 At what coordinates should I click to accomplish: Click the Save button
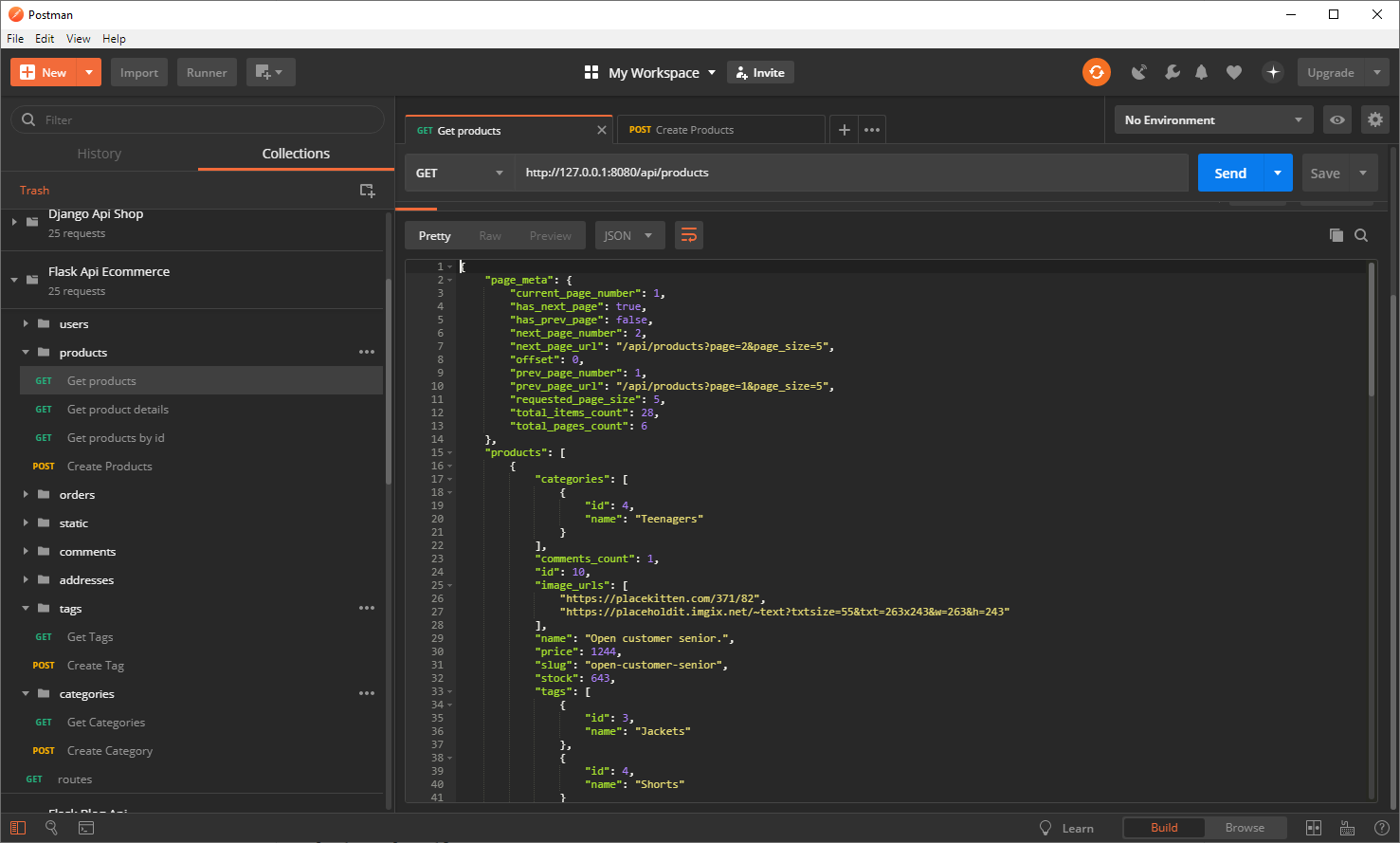1325,173
